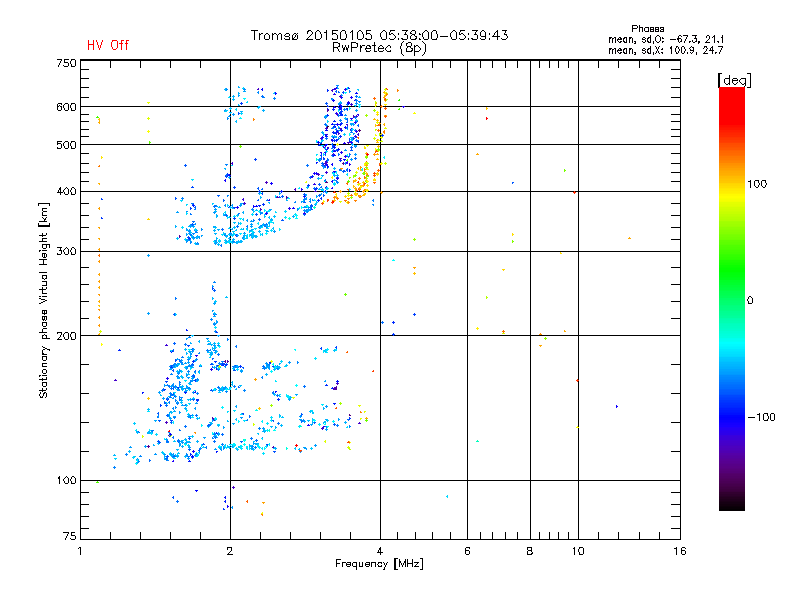This screenshot has height=600, width=800.
Task: Click the phase colorbar
Action: coord(732,299)
